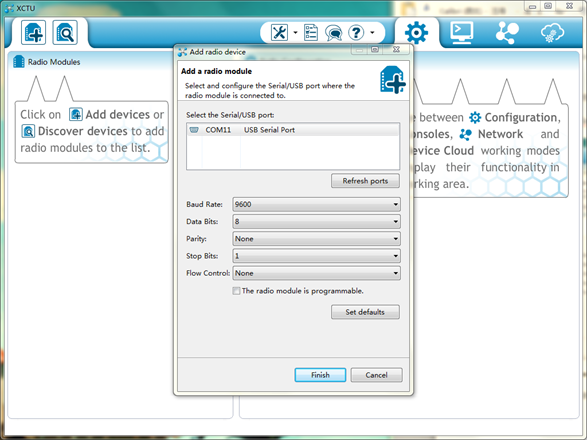Expand the Help dropdown arrow
587x440 pixels.
372,33
